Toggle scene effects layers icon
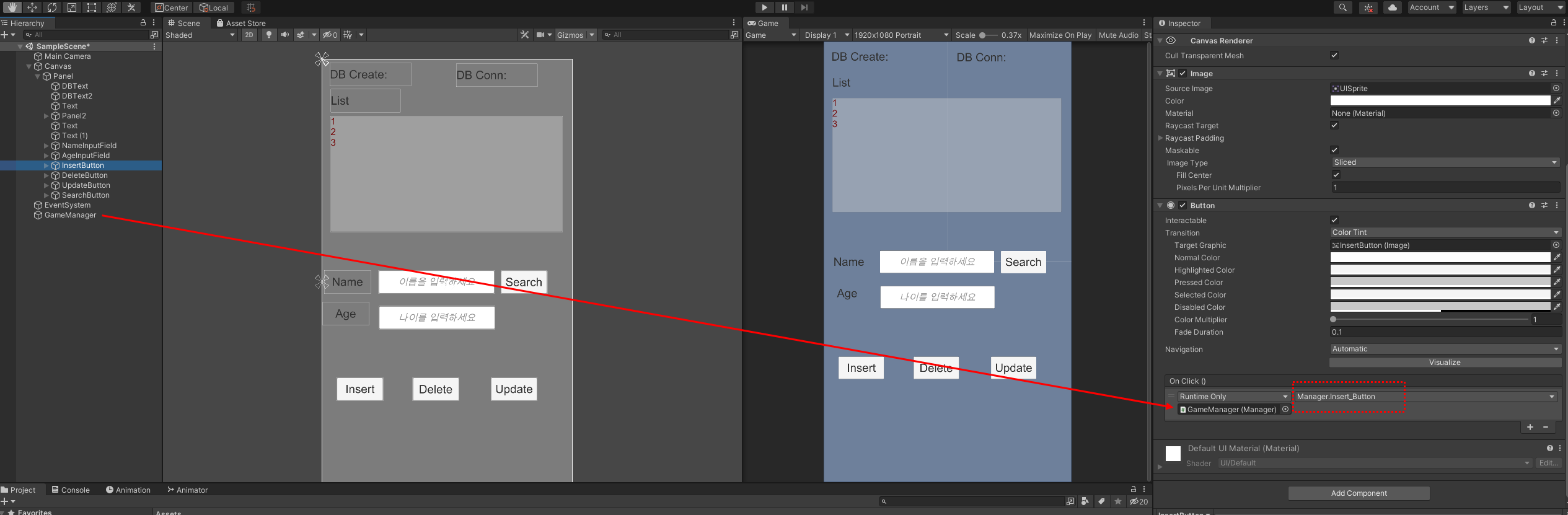Viewport: 1568px width, 515px height. [301, 35]
